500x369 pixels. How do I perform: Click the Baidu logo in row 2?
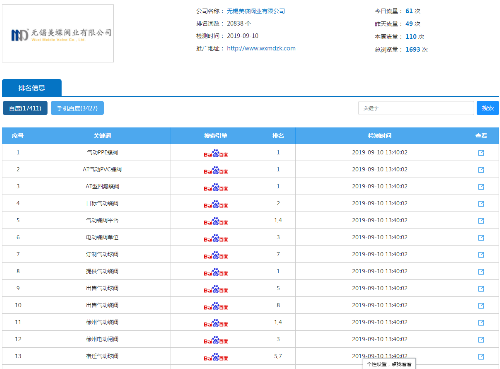pyautogui.click(x=216, y=170)
